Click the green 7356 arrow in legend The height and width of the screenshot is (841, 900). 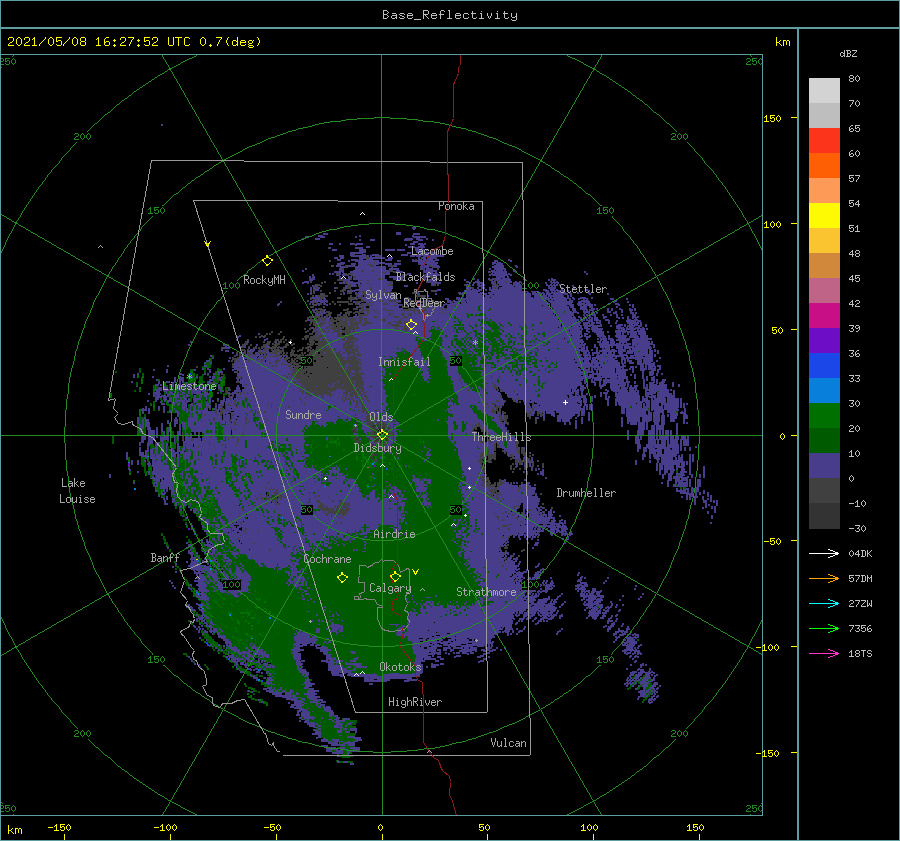(x=824, y=629)
